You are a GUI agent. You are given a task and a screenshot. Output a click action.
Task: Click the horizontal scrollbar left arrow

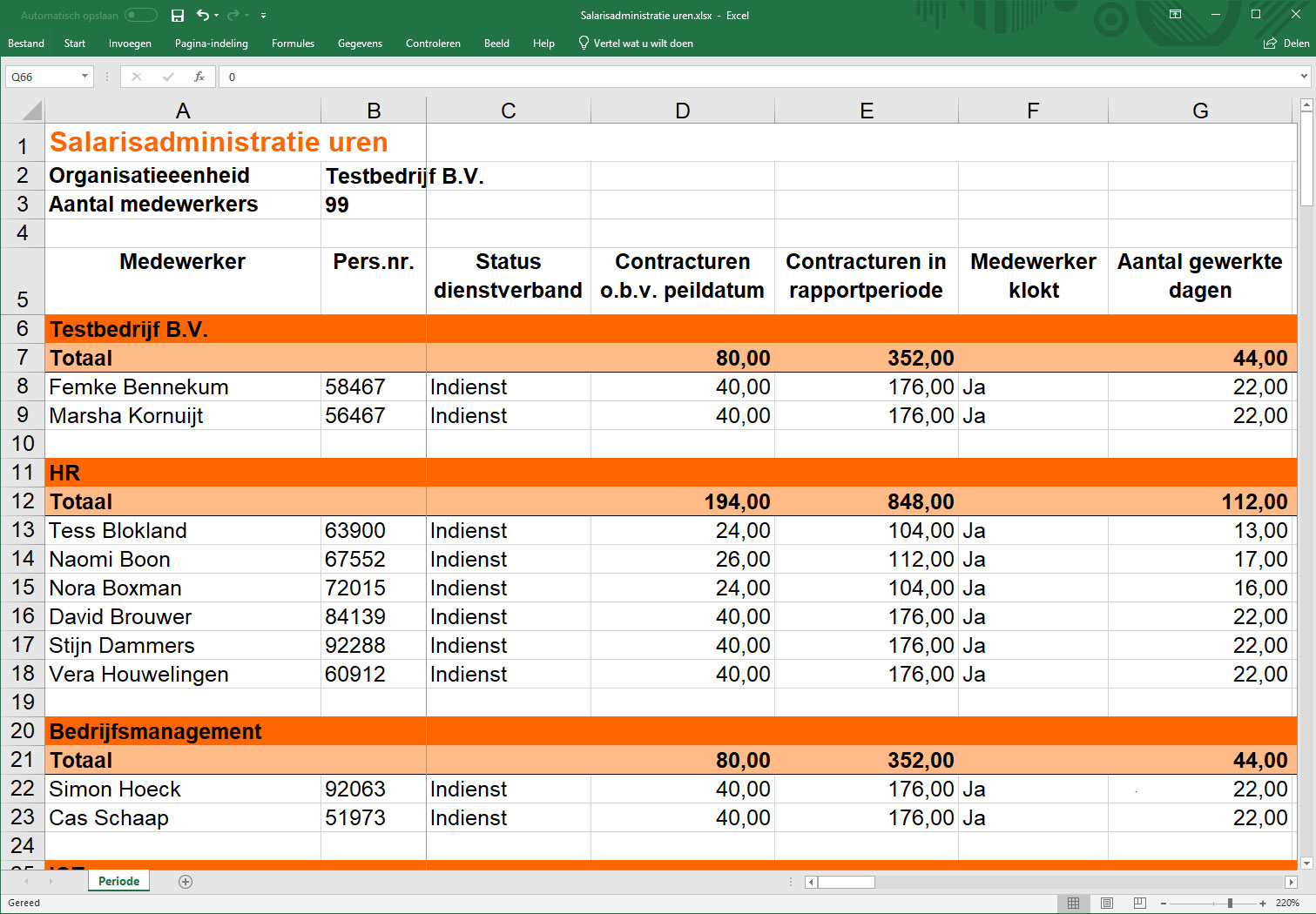click(811, 882)
